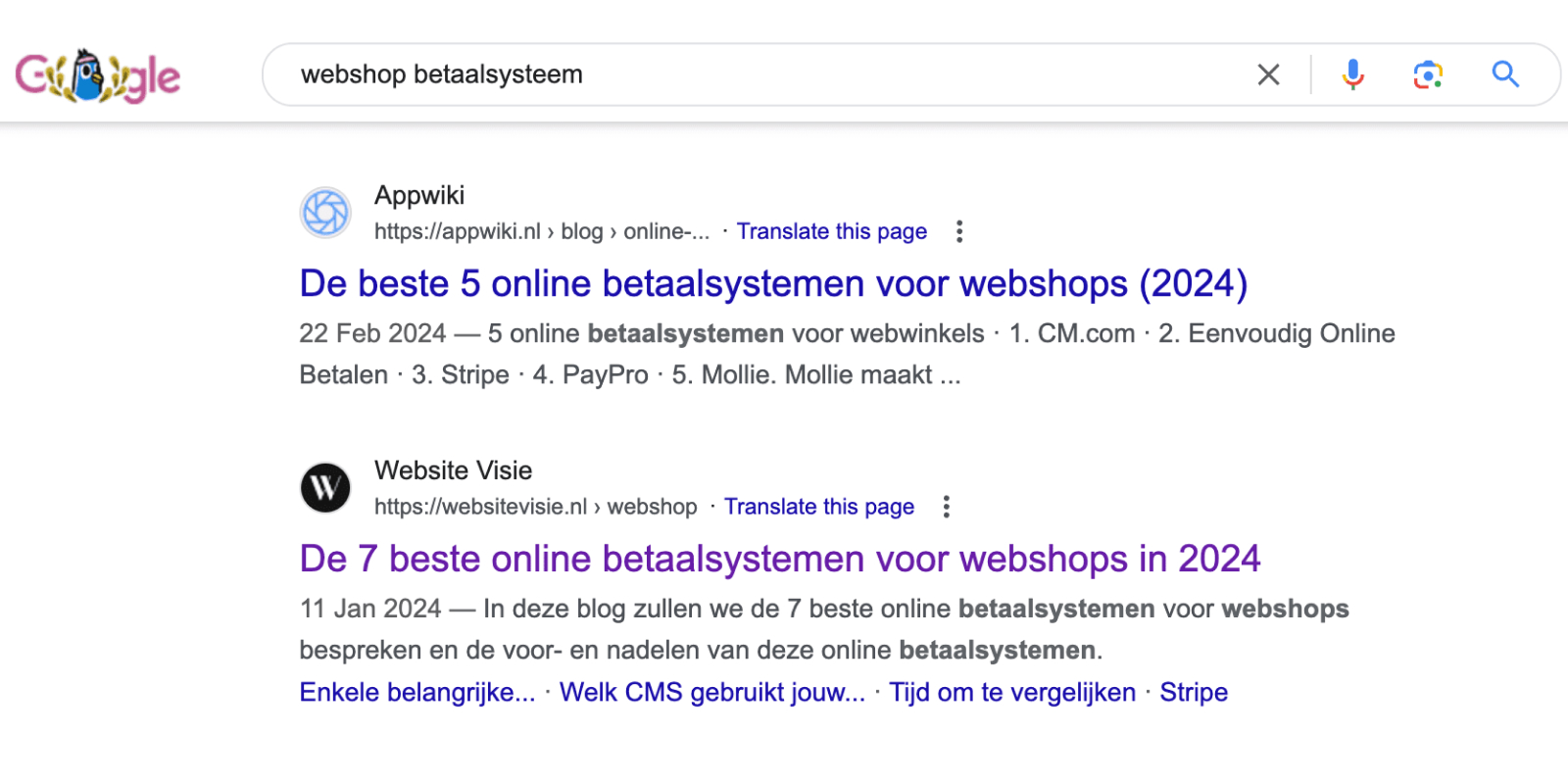This screenshot has height=784, width=1568.
Task: Open the Stripe sitelink
Action: (x=1194, y=692)
